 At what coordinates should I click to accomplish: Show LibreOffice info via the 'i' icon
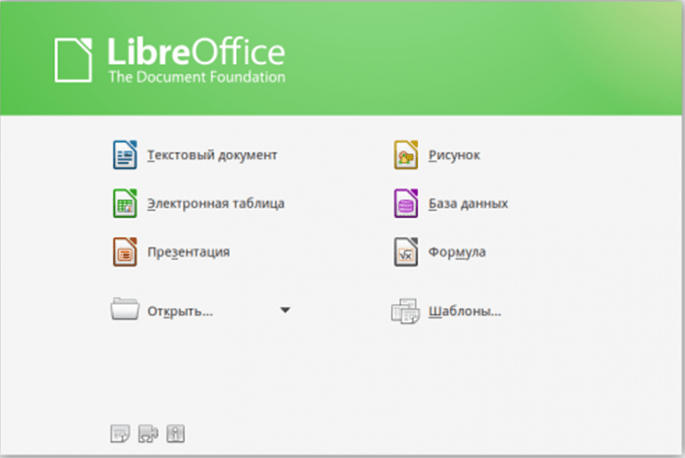click(176, 433)
